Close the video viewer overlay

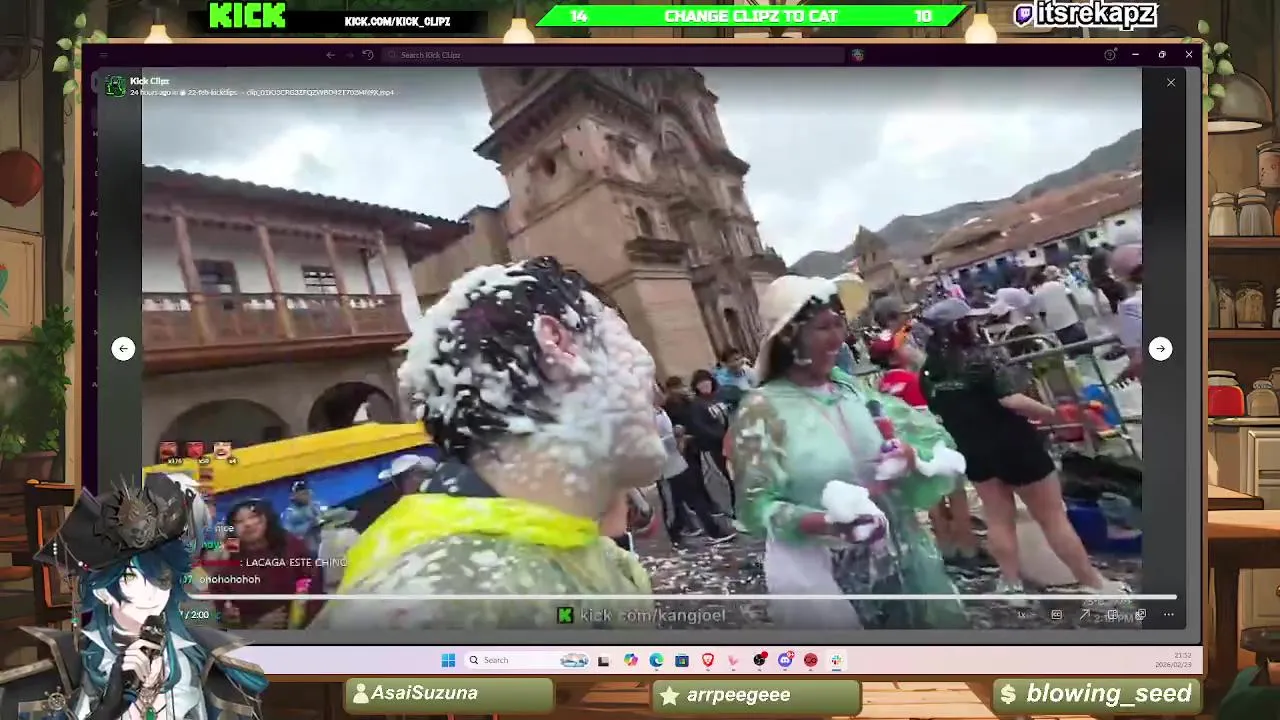[x=1171, y=82]
